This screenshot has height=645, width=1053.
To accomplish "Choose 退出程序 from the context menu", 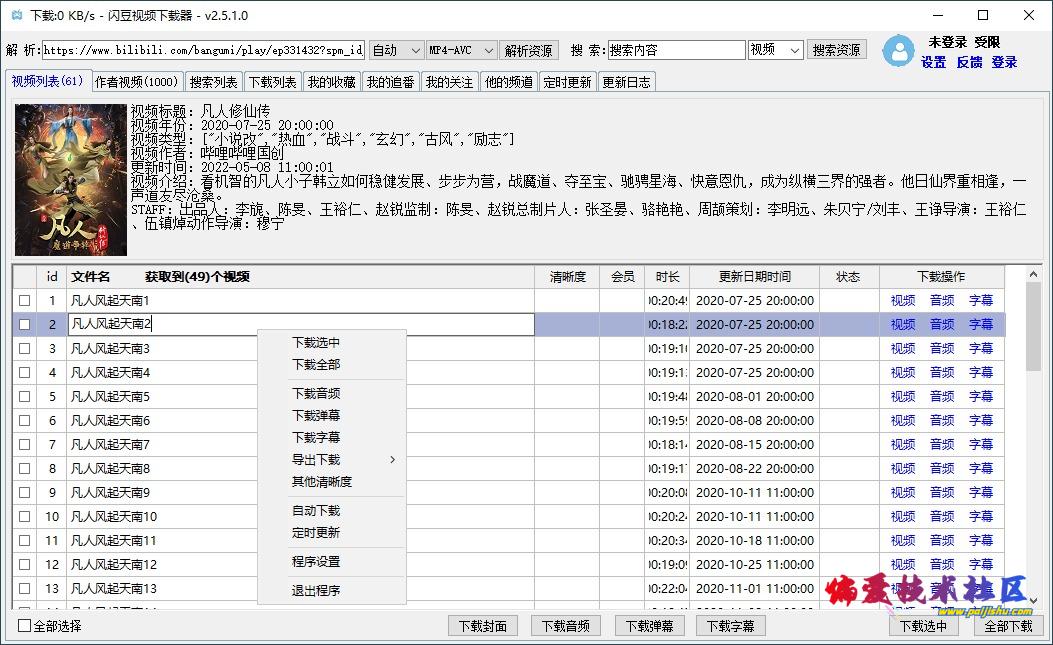I will (x=316, y=591).
